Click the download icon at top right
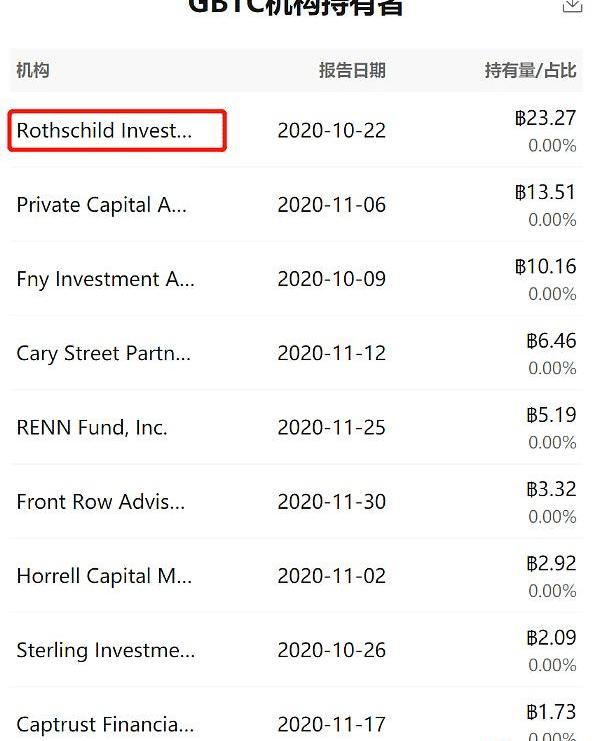 click(573, 6)
